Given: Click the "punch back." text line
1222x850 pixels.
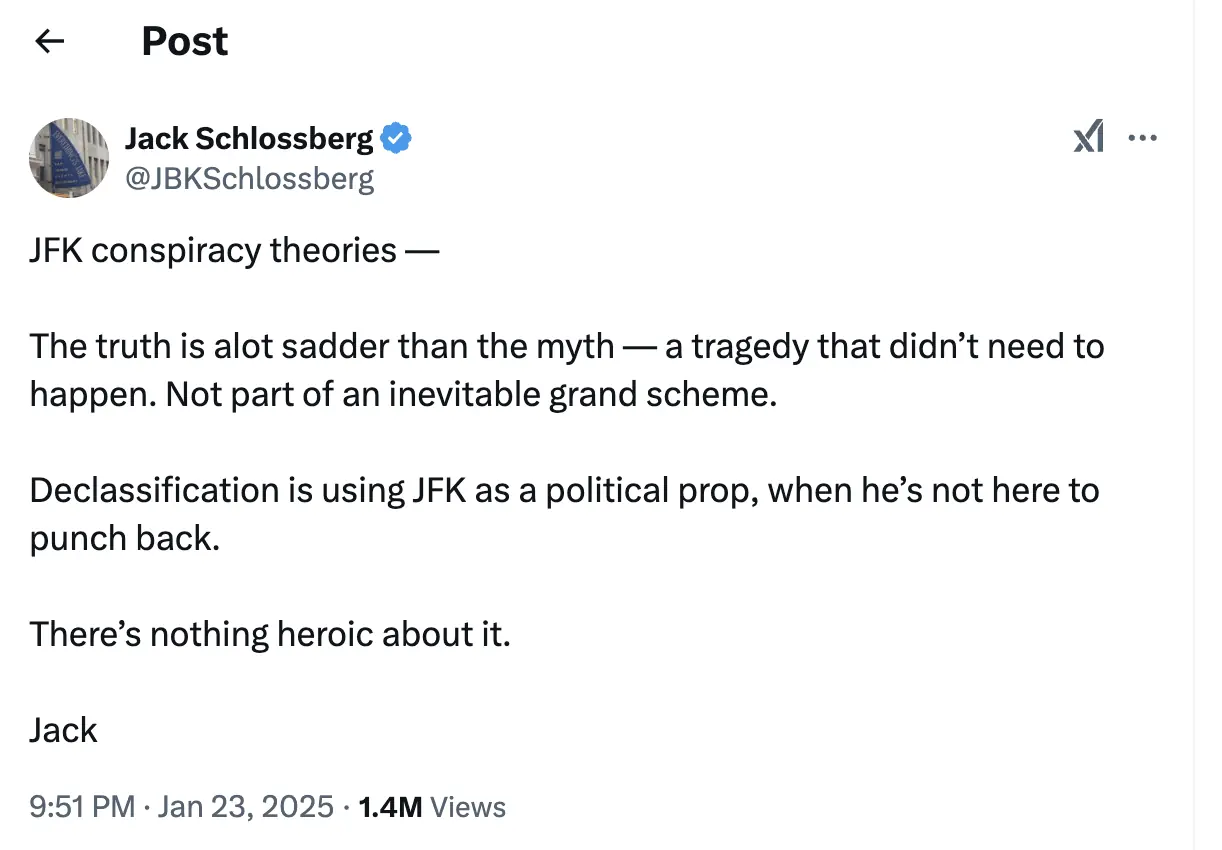Looking at the screenshot, I should (x=124, y=538).
